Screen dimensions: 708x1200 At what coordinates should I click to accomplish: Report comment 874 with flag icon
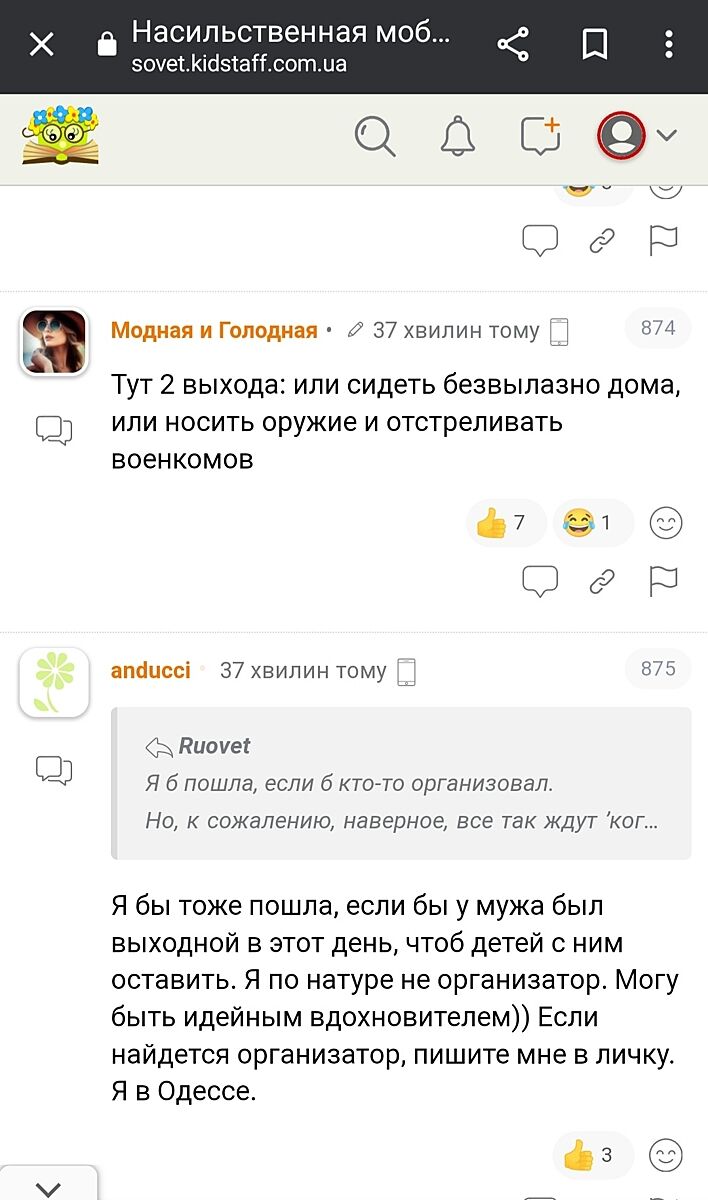point(664,580)
